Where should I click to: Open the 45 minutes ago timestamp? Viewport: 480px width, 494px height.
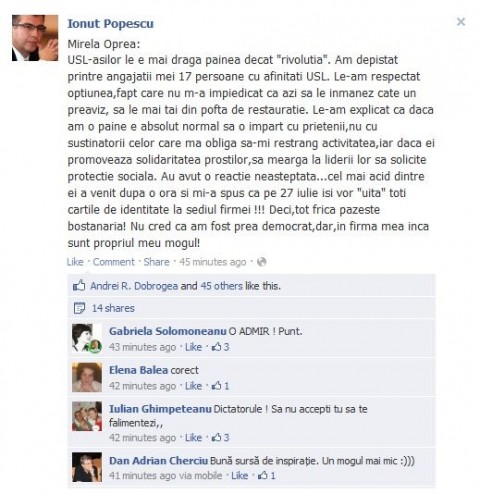[x=213, y=262]
